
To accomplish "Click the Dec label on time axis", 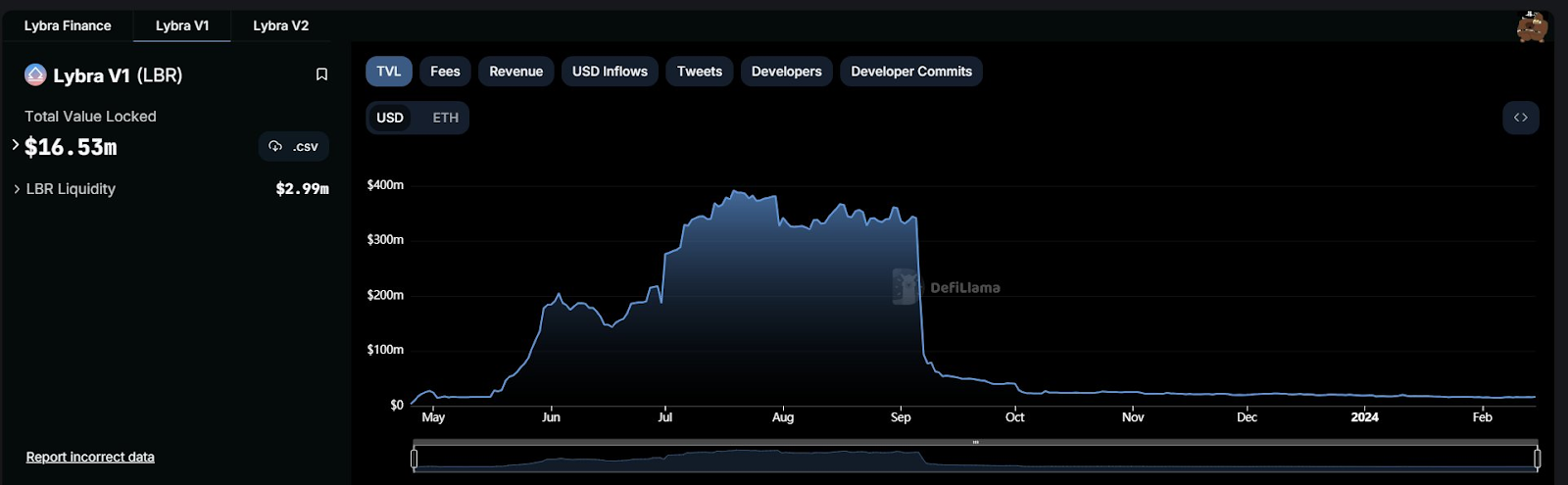I will point(1247,417).
